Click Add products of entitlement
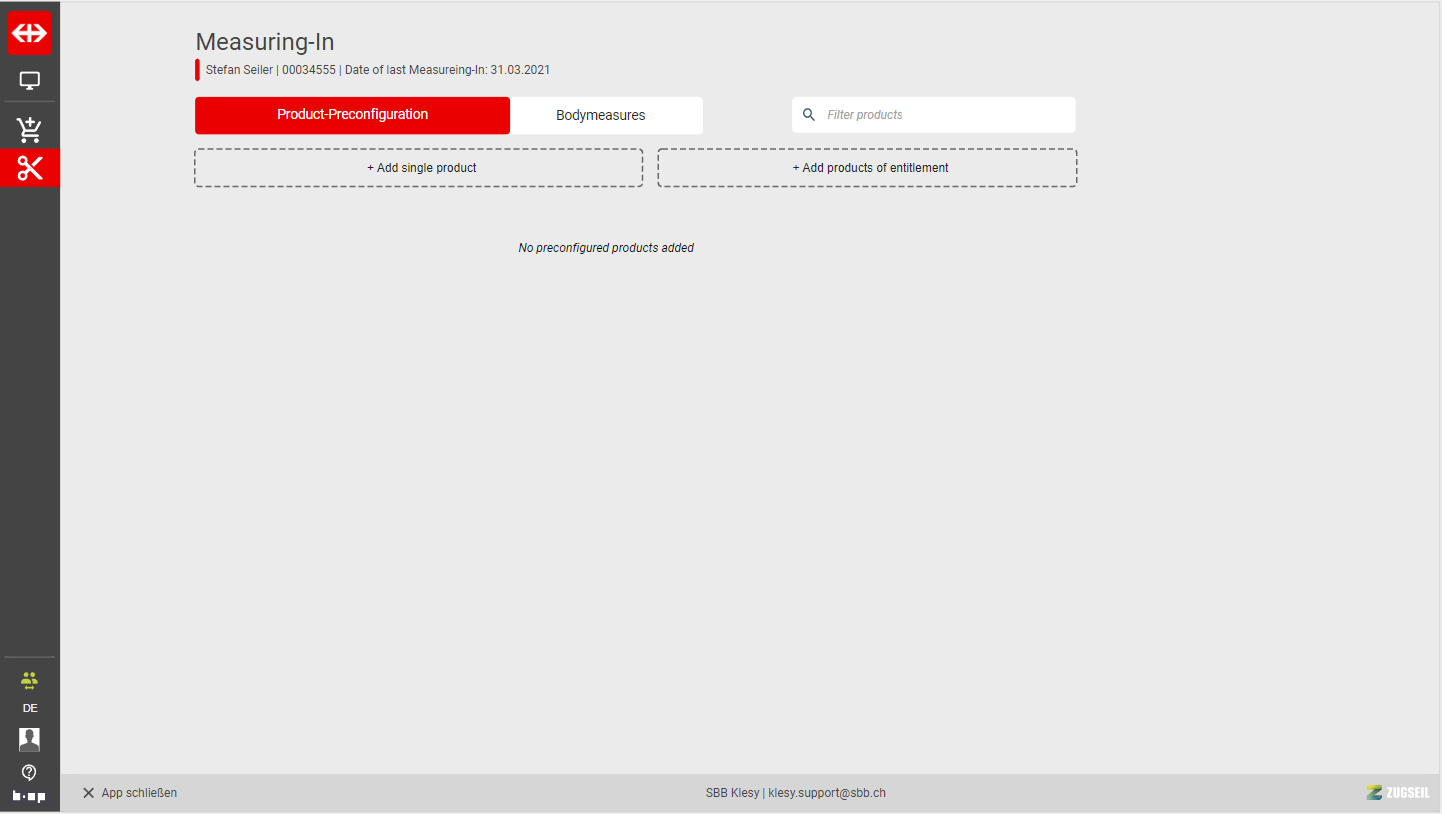 point(867,168)
